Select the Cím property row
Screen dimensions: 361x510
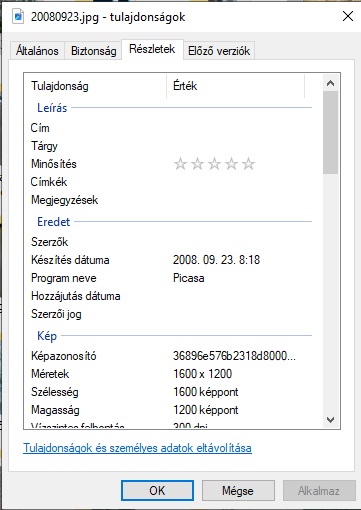coord(168,128)
